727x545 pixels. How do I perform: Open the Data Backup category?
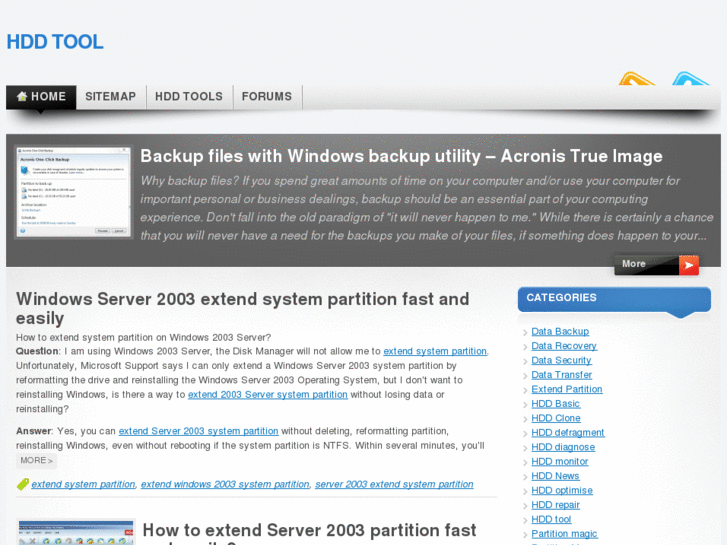(x=560, y=332)
